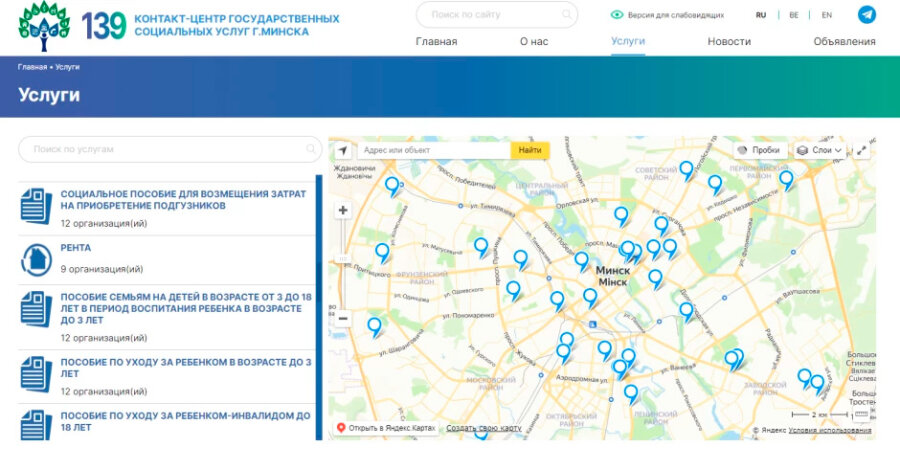Click document icon for disabled child care allowance
900x469 pixels.
[36, 425]
